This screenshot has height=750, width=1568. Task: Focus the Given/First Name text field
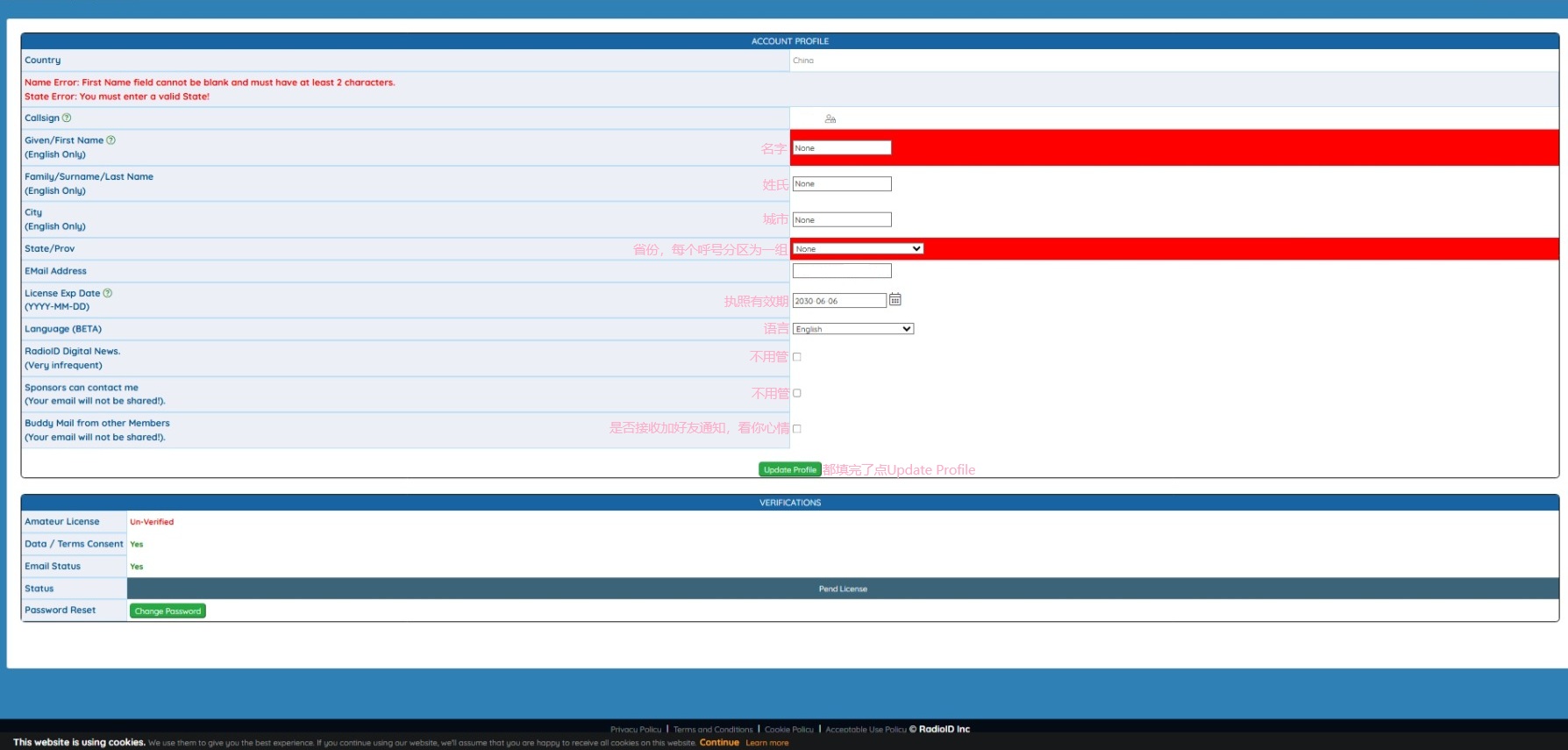point(842,148)
